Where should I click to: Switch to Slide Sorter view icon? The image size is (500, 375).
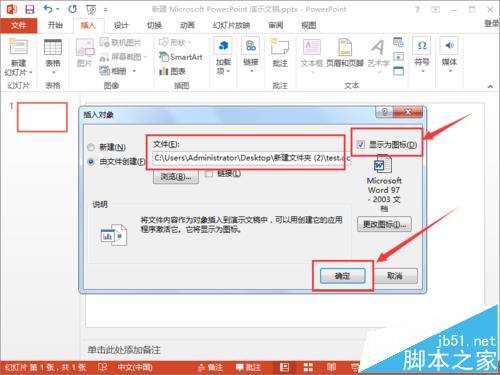[x=308, y=367]
